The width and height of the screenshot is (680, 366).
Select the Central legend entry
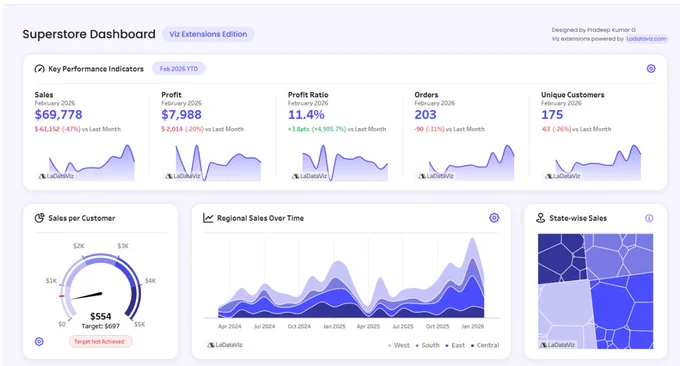485,345
